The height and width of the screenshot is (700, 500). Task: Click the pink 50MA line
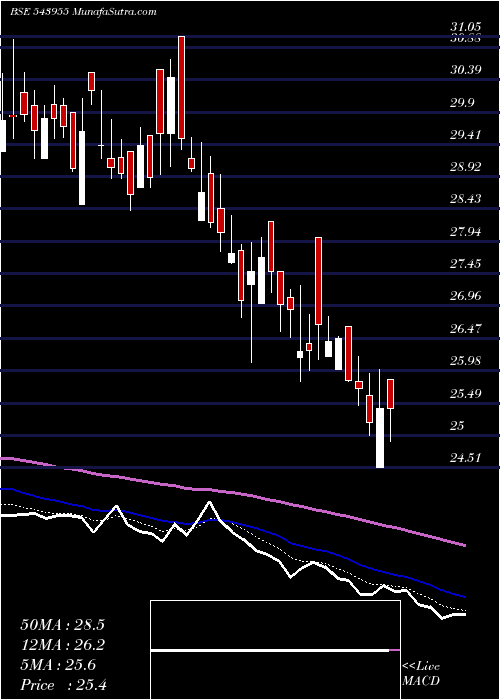pos(232,492)
